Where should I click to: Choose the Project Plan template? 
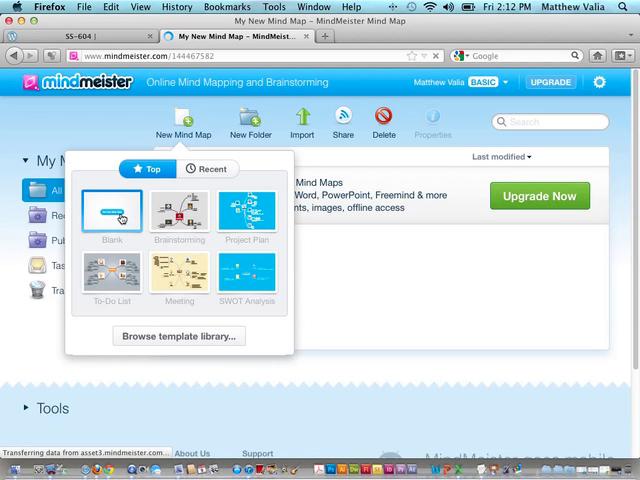point(247,211)
